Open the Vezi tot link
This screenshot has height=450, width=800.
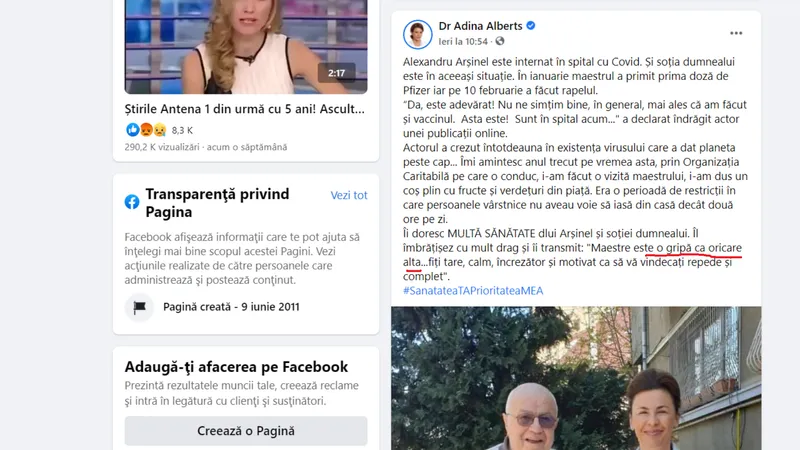[x=349, y=195]
